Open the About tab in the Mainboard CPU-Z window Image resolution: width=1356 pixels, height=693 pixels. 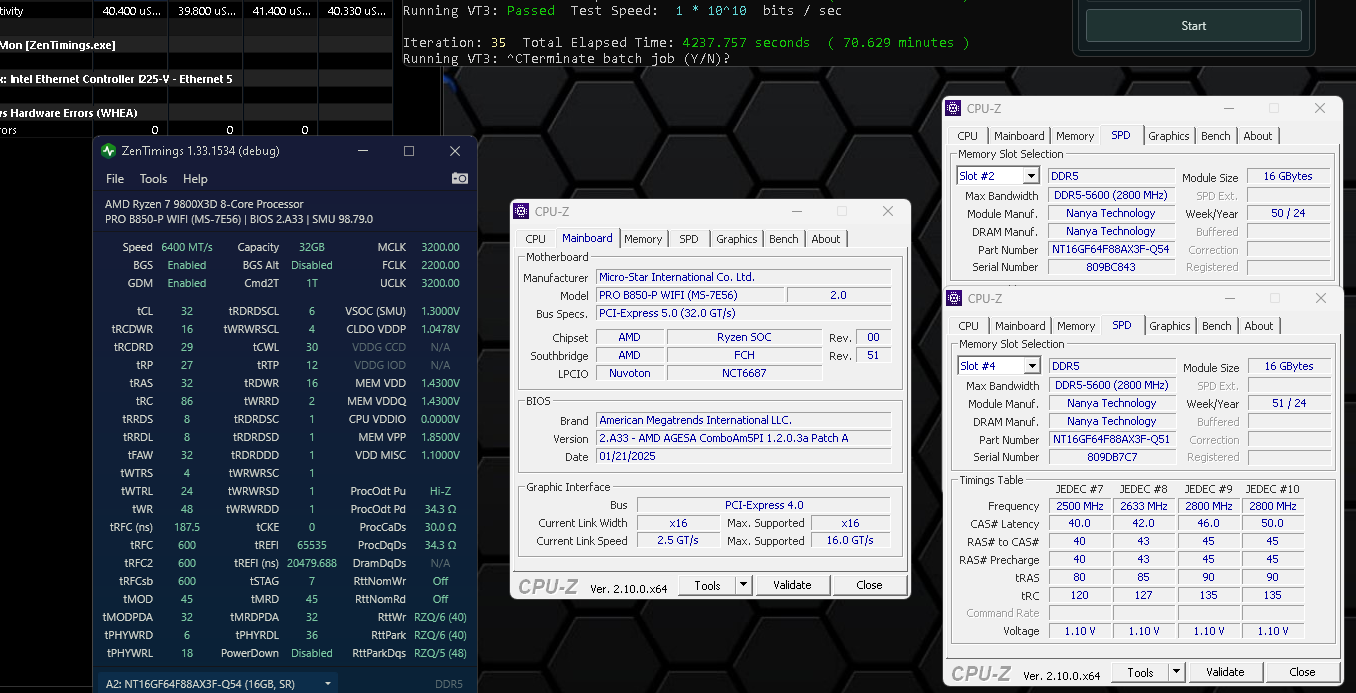coord(826,239)
